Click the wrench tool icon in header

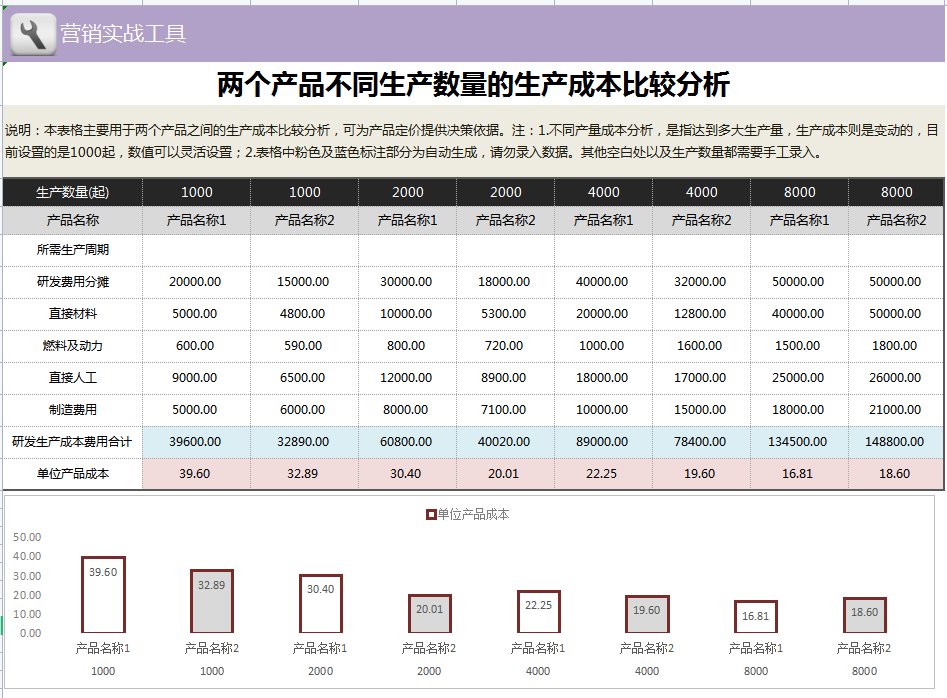coord(34,34)
